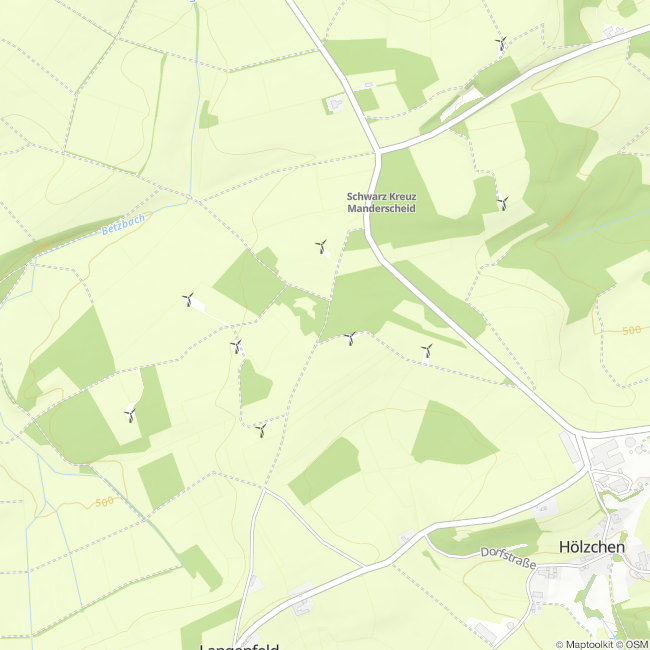Select wind turbine just north of small forest patch
650x650 pixels.
[x=236, y=346]
